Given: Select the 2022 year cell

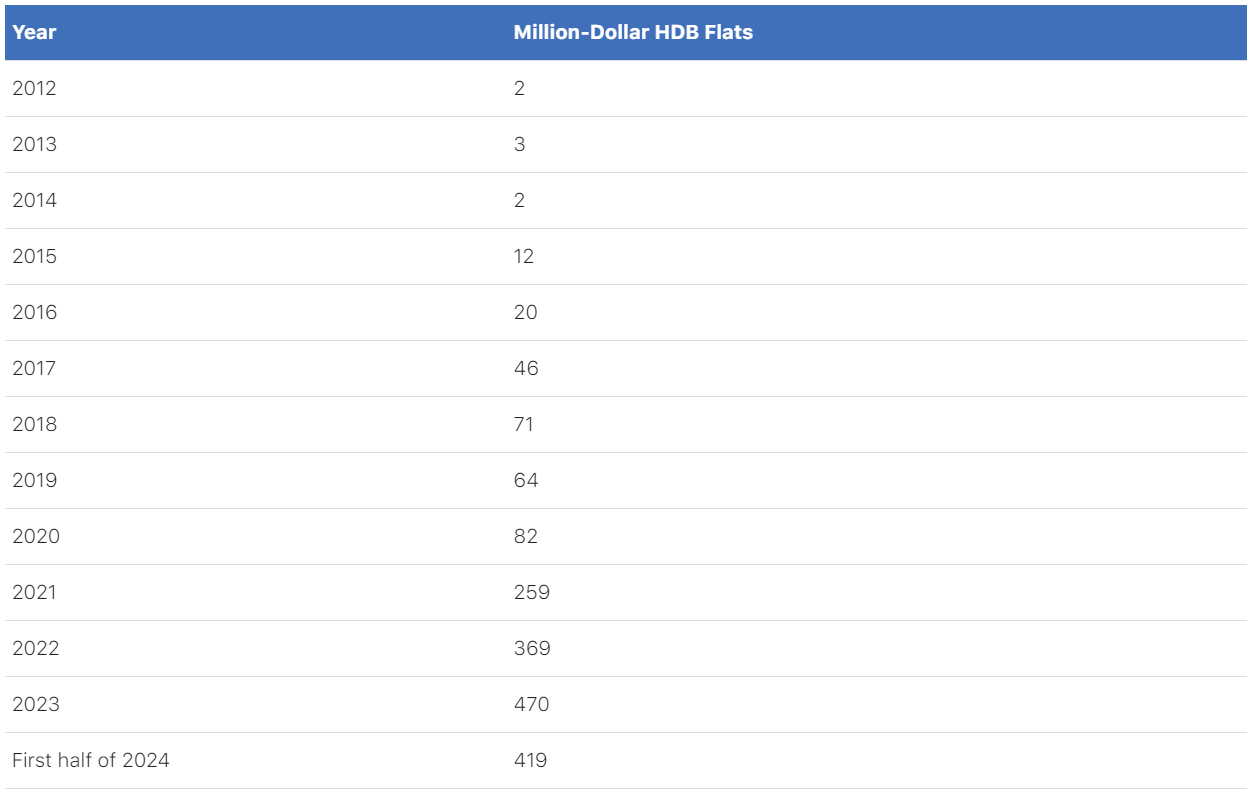Looking at the screenshot, I should click(x=35, y=648).
